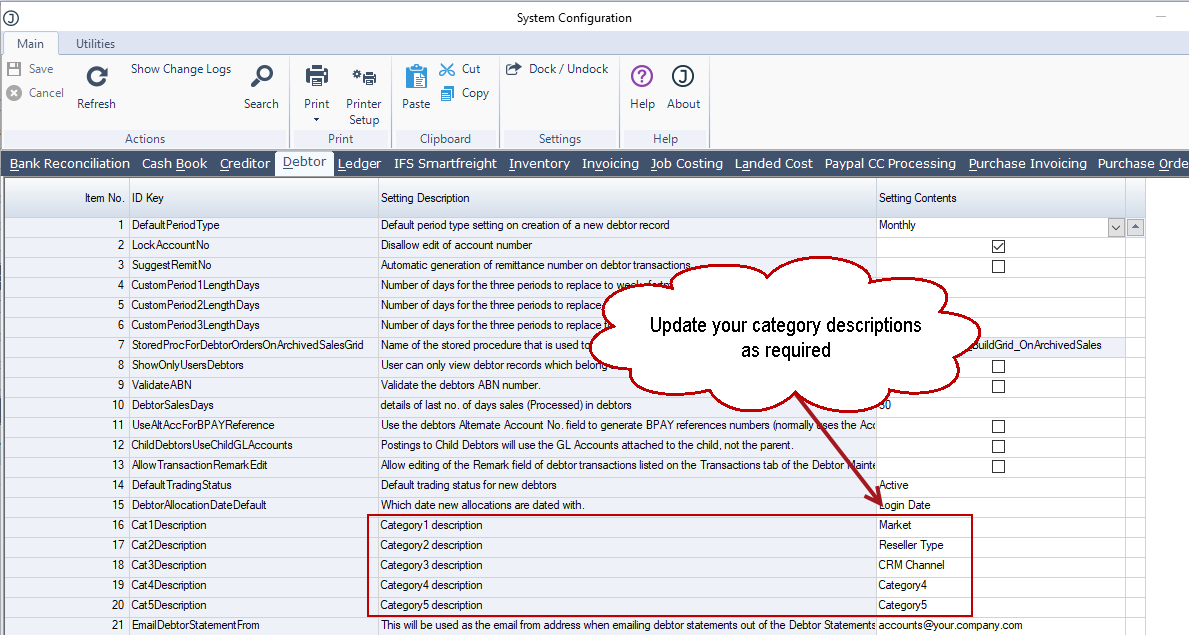This screenshot has width=1189, height=635.
Task: Expand the Print dropdown arrow
Action: [317, 120]
